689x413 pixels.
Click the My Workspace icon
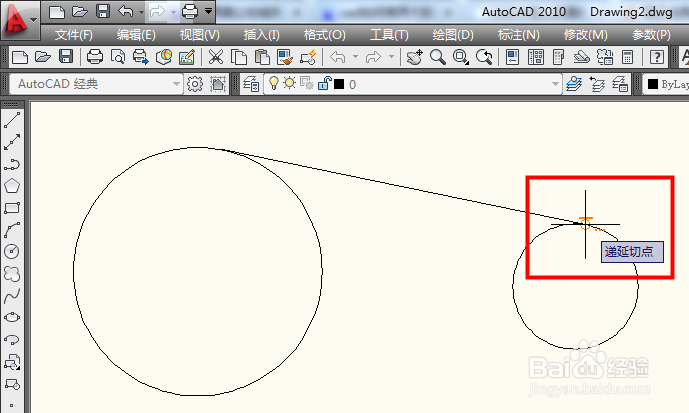218,83
